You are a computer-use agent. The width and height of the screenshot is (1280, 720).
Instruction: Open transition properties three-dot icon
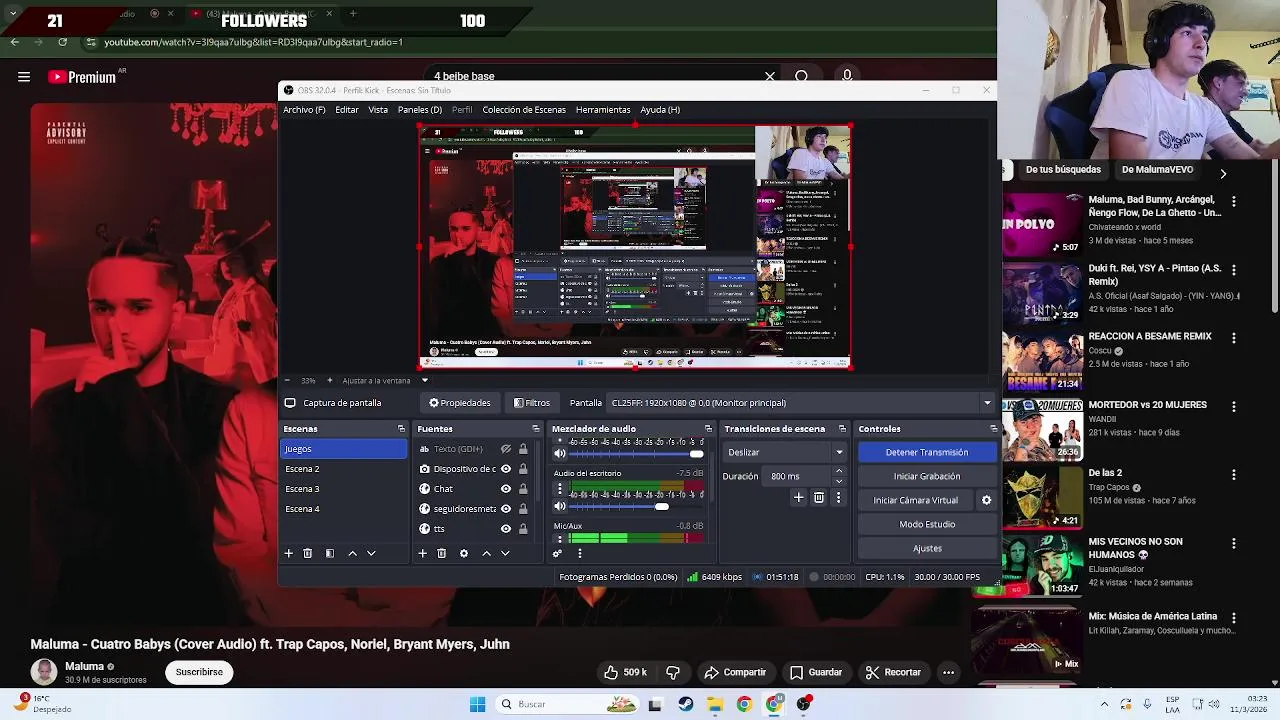tap(838, 497)
